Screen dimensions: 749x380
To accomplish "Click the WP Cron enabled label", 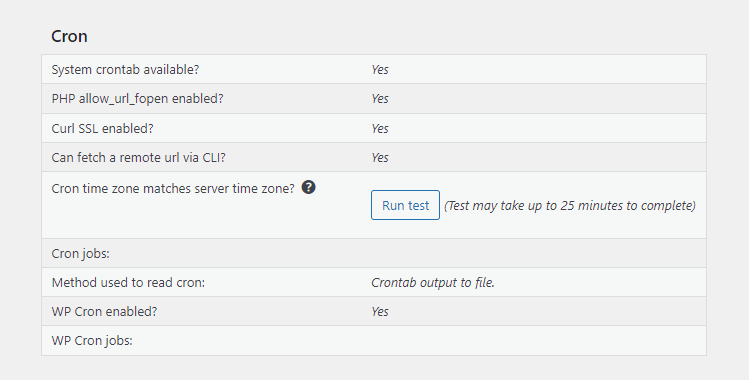I will point(104,311).
